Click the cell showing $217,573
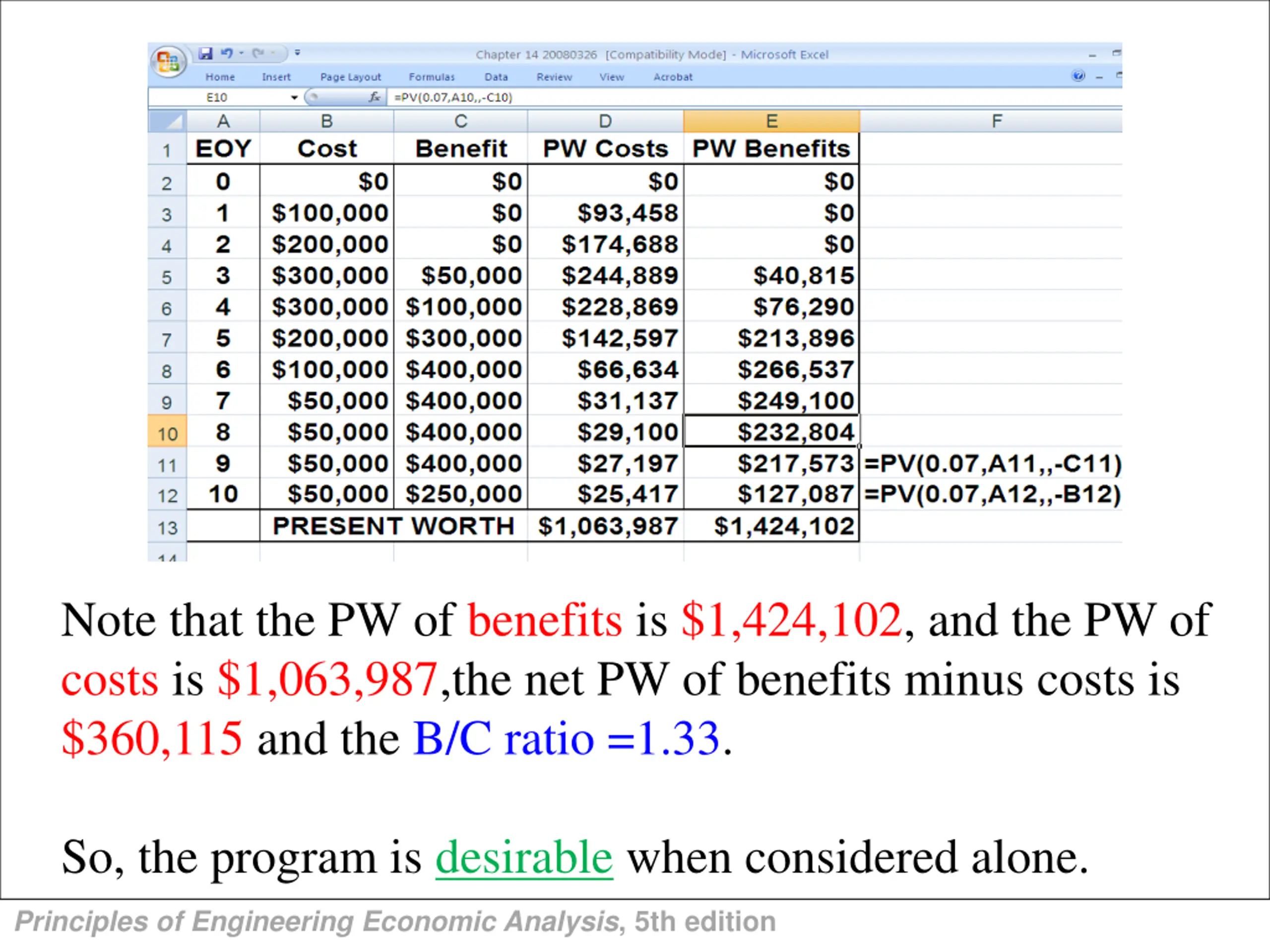The width and height of the screenshot is (1270, 952). [771, 463]
